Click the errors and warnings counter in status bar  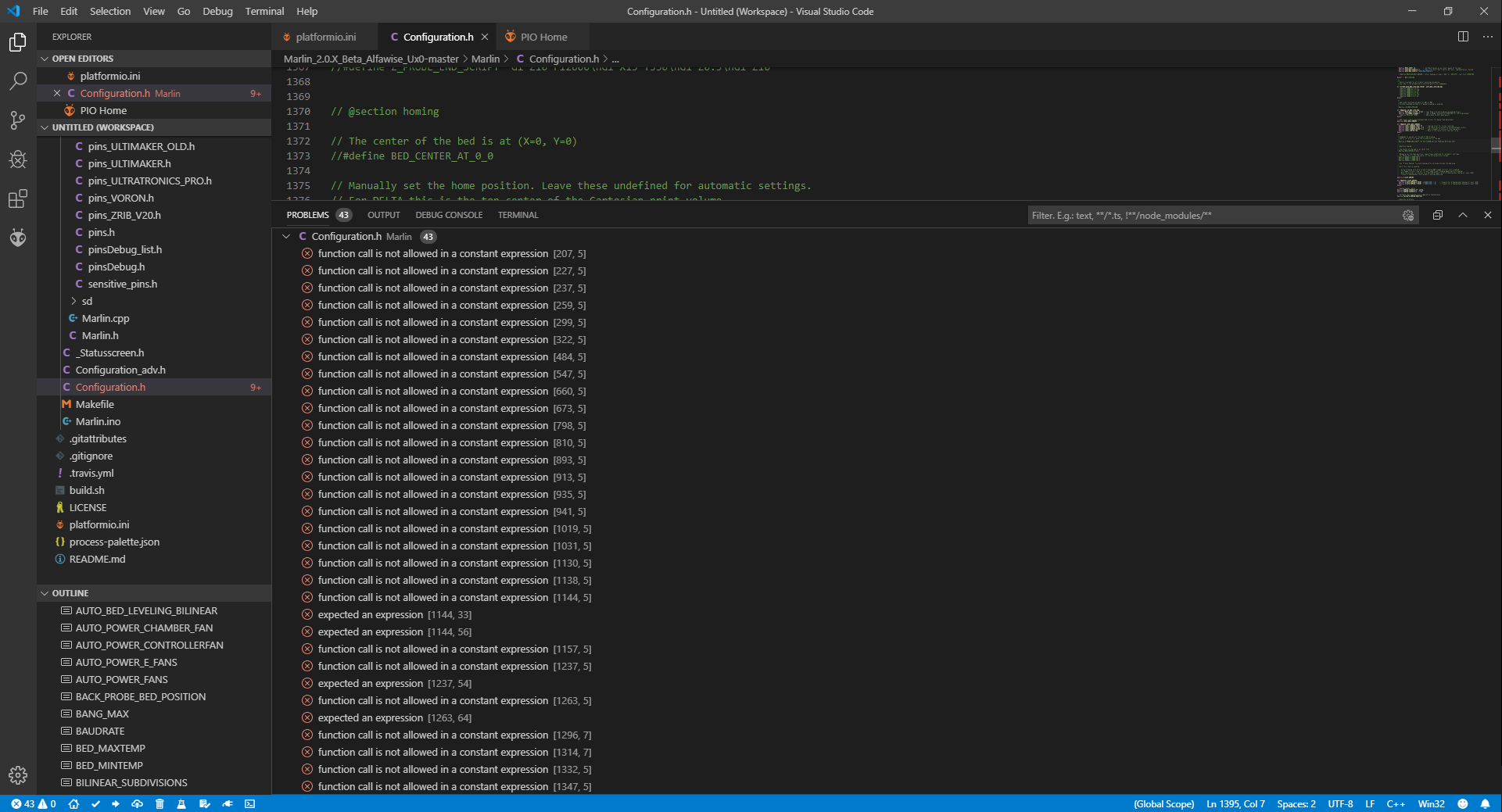click(34, 804)
